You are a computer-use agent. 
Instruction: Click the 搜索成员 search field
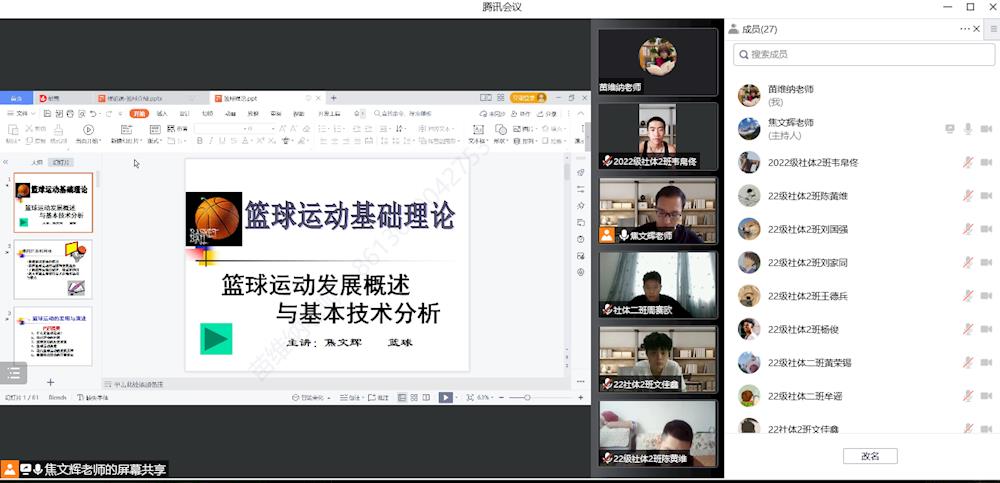(x=862, y=54)
